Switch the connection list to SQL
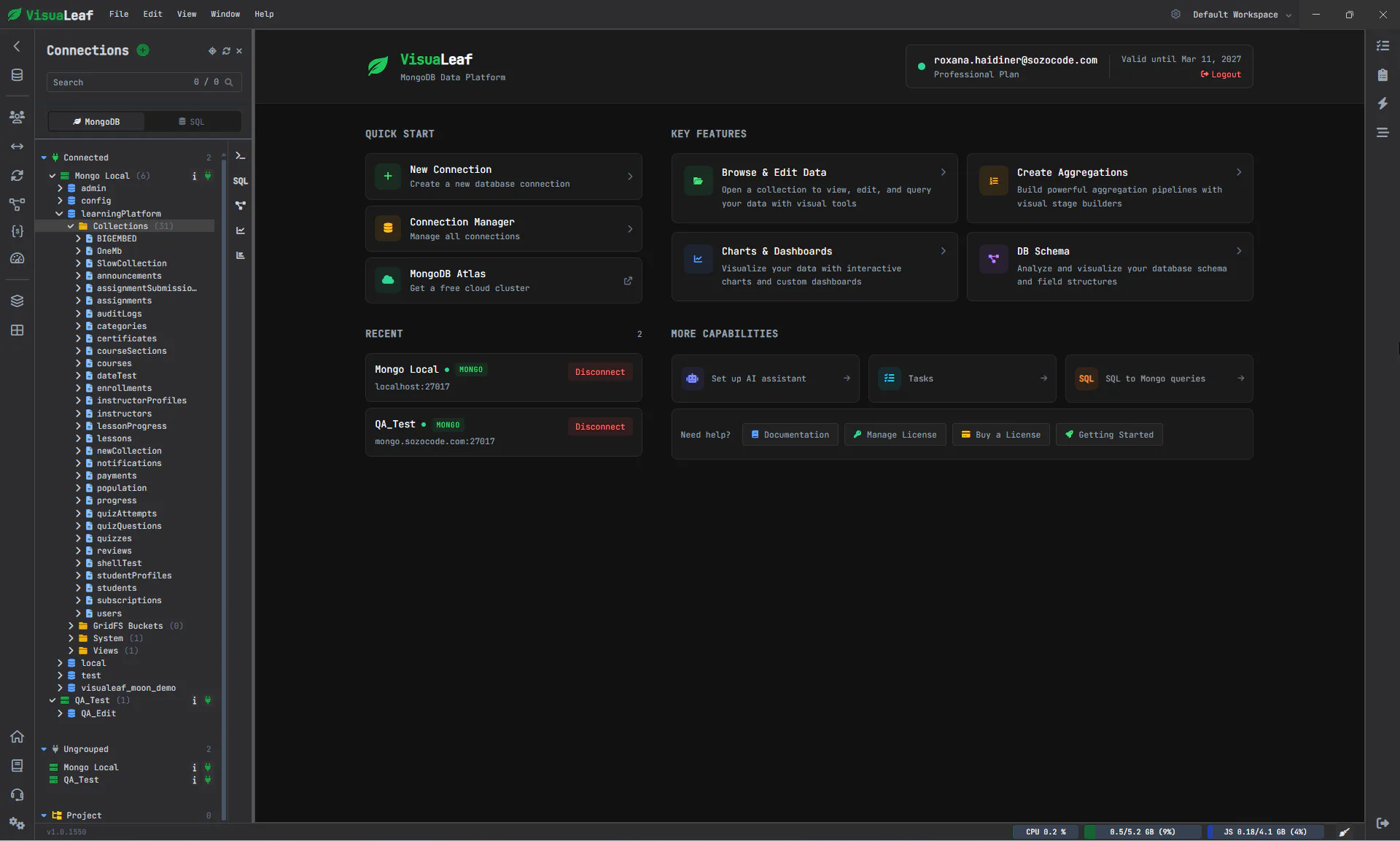Screen dimensions: 1400x841 point(192,122)
